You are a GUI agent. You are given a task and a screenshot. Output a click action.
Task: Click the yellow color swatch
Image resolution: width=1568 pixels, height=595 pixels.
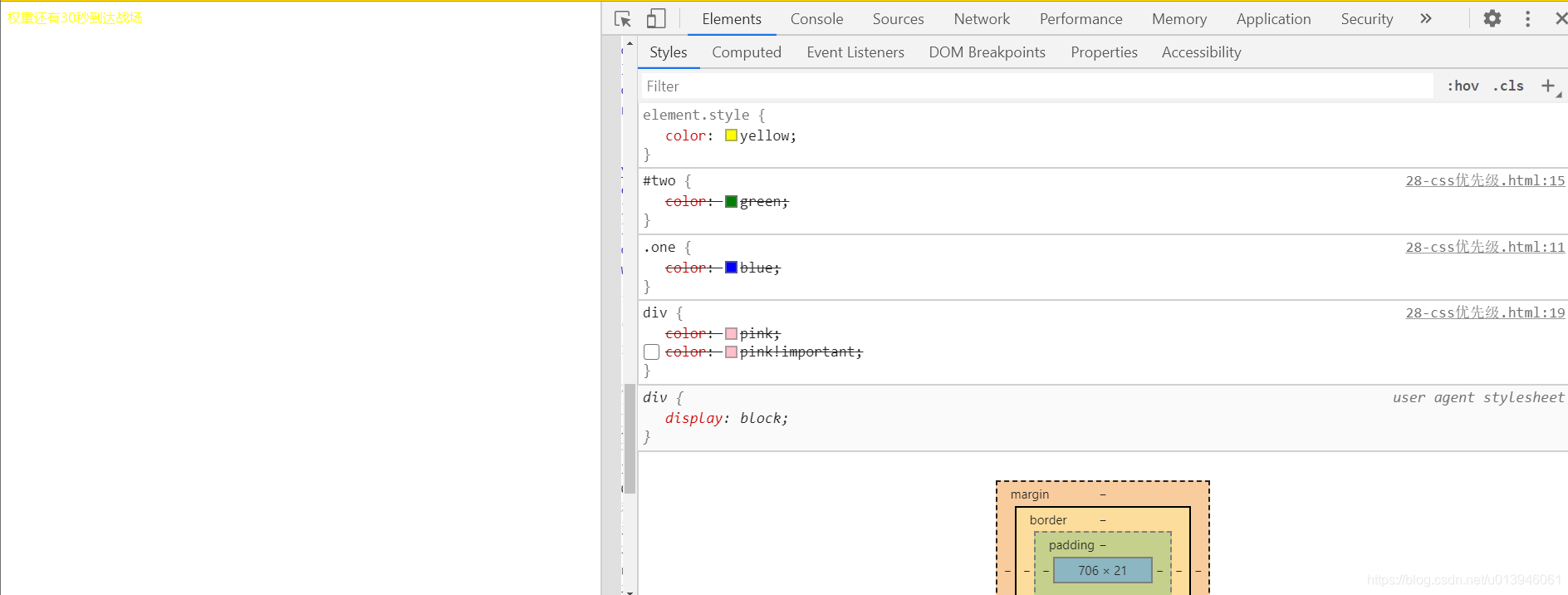(731, 135)
